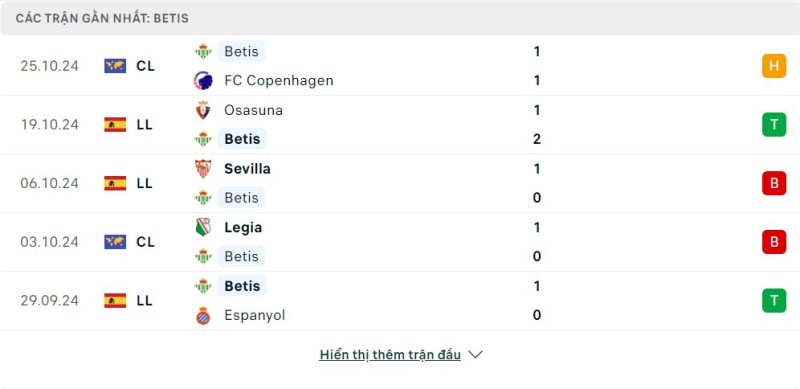
Task: Click the Các trận gần nhất: Betis header
Action: click(x=102, y=18)
